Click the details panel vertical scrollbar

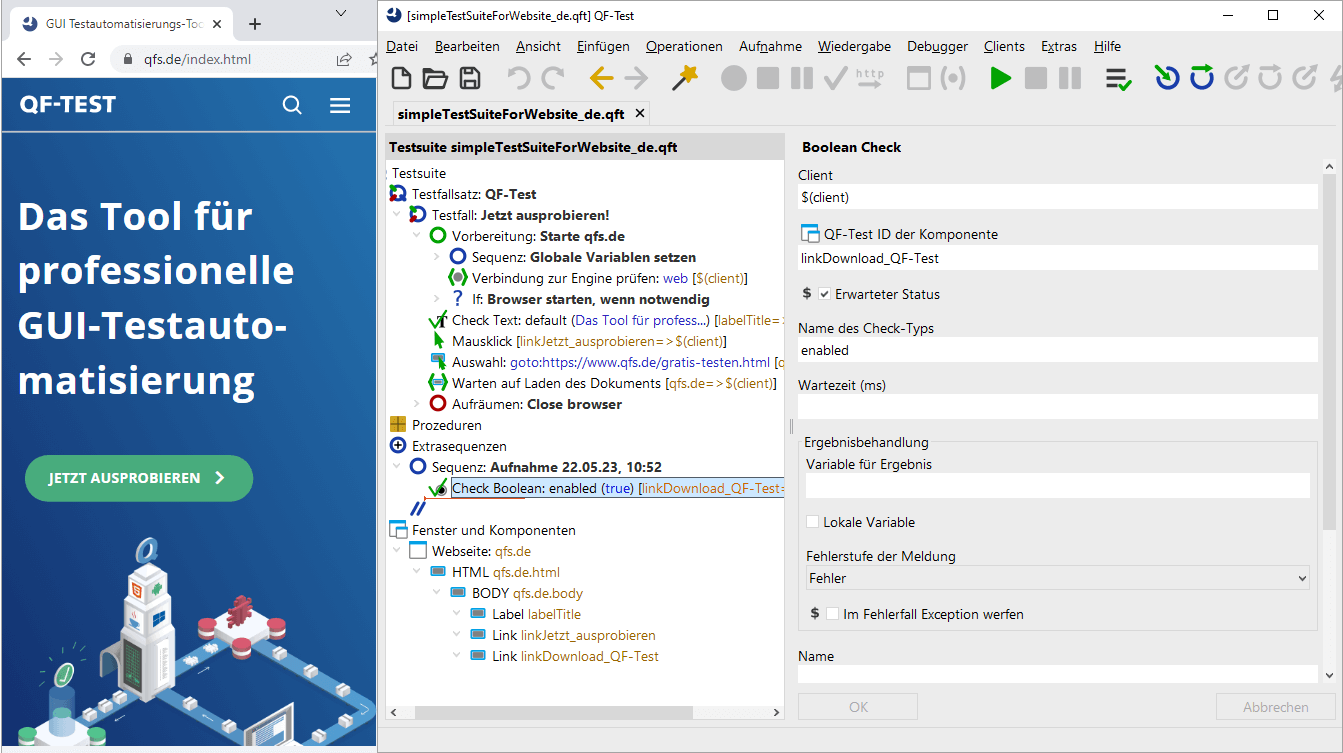pos(1329,350)
